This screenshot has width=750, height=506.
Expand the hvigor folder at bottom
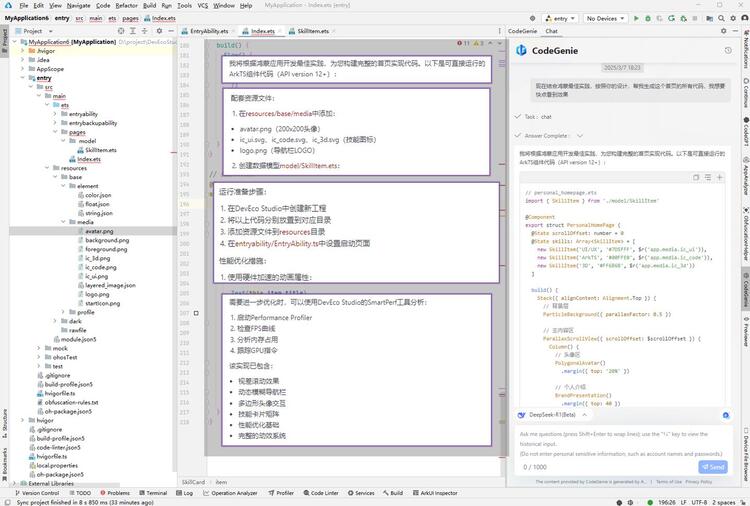[22, 420]
